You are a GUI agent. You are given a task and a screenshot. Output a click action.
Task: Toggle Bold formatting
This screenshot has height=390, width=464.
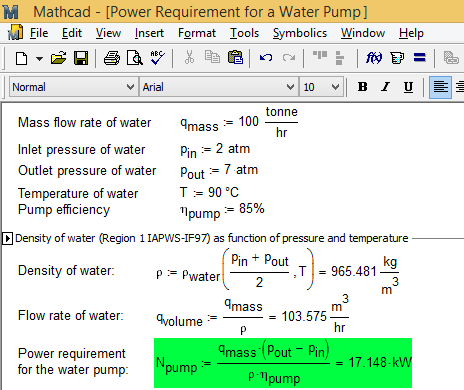(x=362, y=87)
